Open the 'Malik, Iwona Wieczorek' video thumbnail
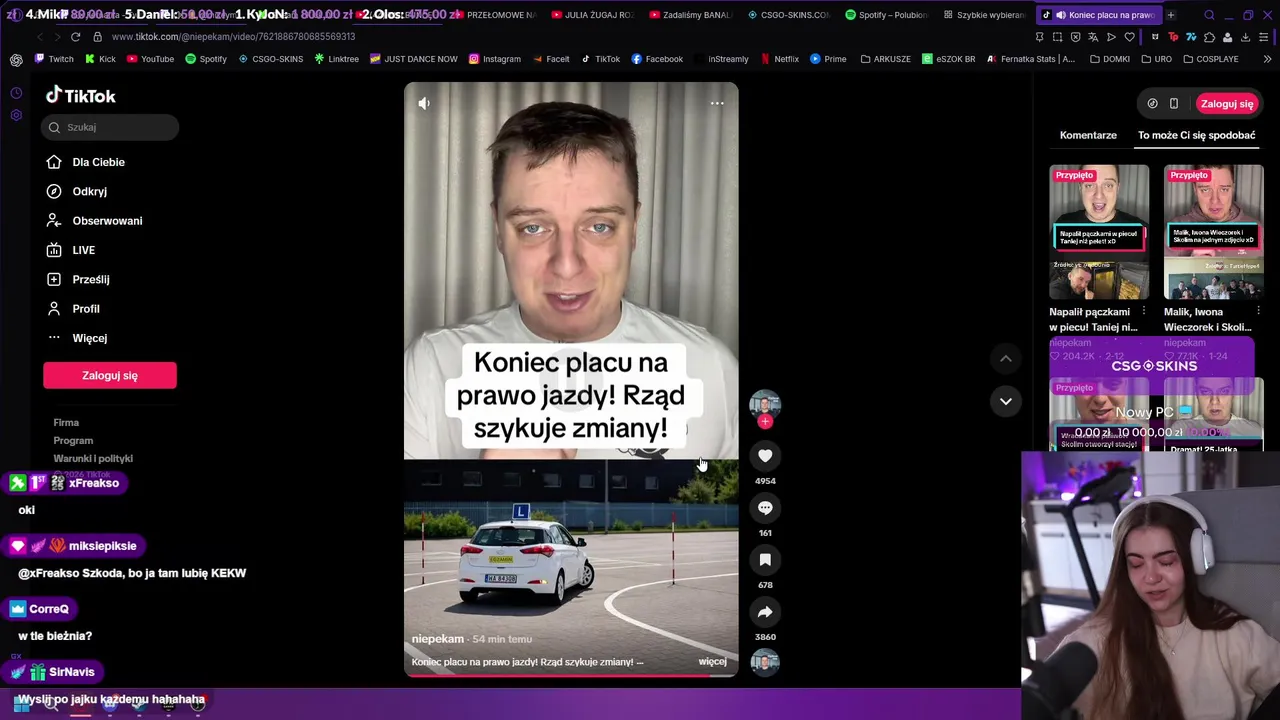 [1213, 232]
